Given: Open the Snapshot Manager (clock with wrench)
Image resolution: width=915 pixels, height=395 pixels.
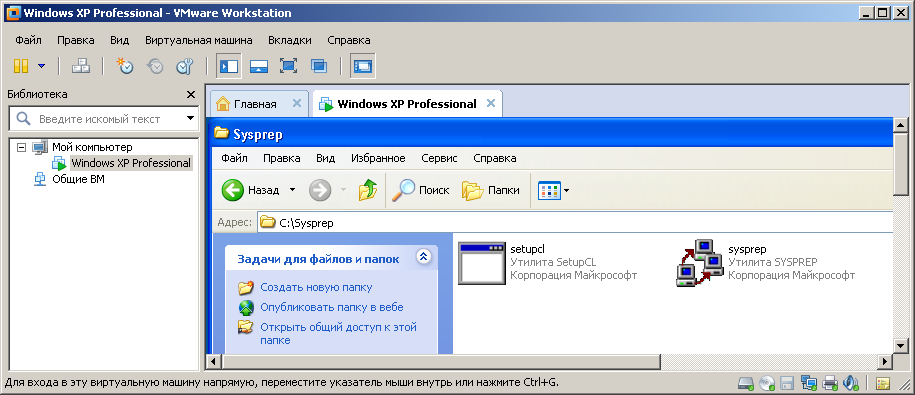Looking at the screenshot, I should tap(185, 66).
